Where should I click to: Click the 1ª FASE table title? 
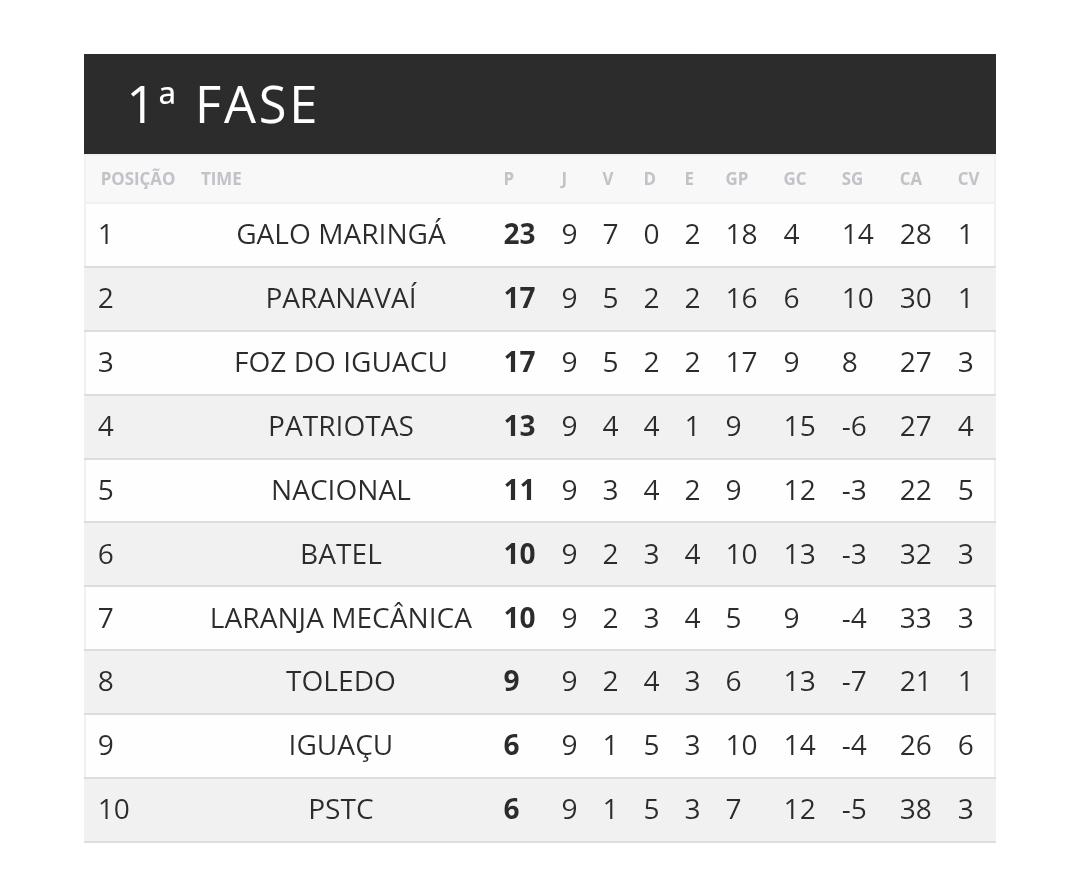click(x=223, y=105)
